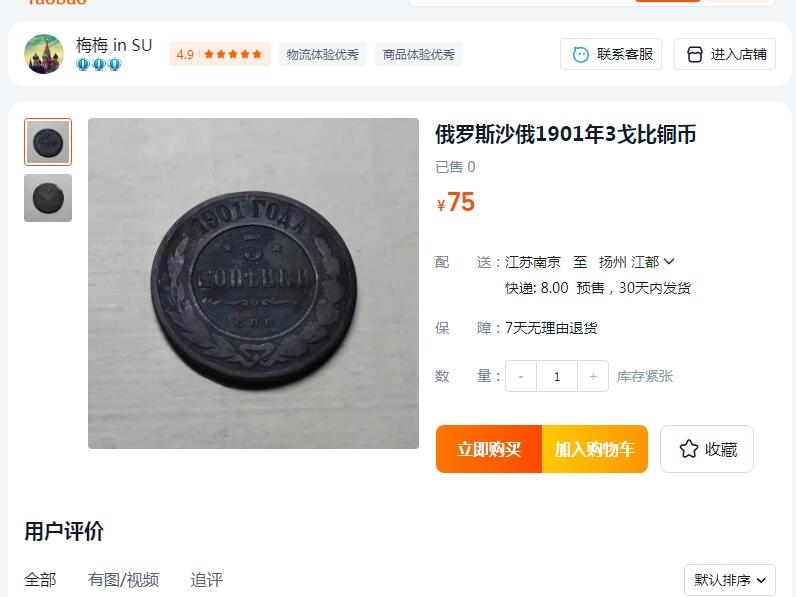Click the 梅梅 in SU shop name
The height and width of the screenshot is (597, 796).
[x=114, y=45]
